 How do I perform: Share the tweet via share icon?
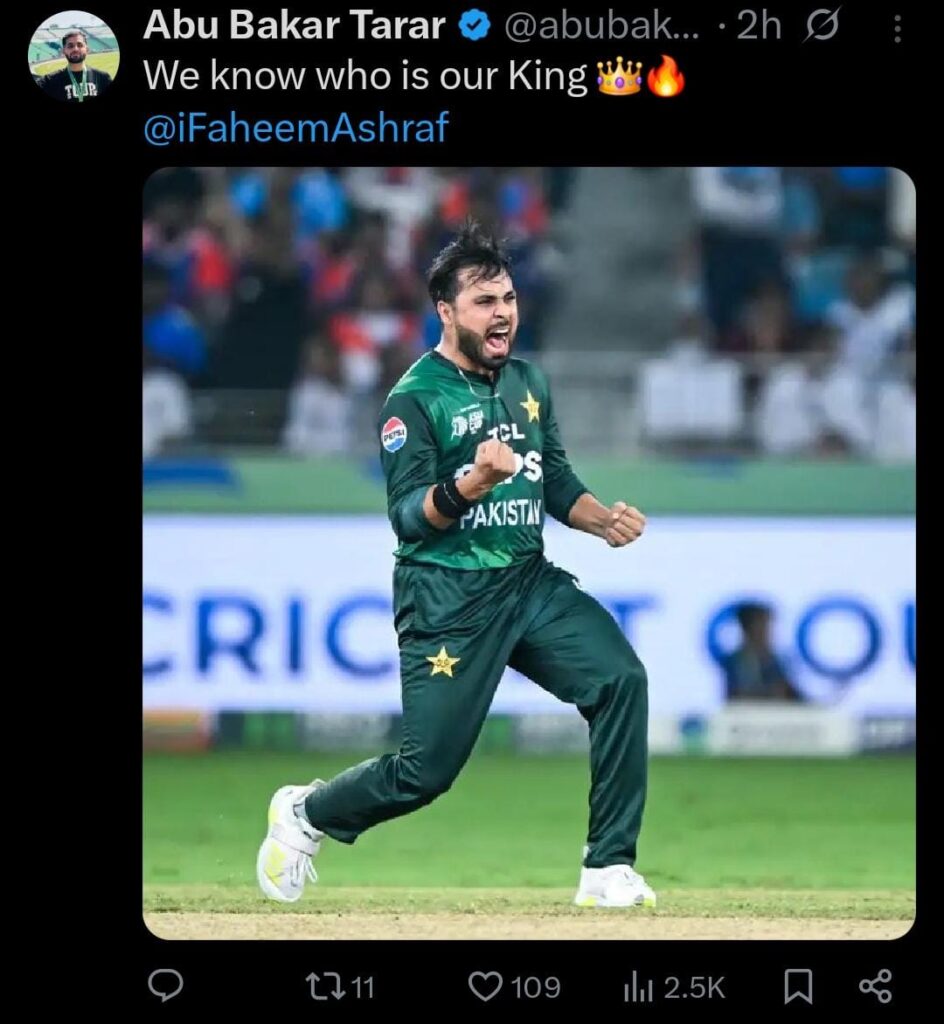click(875, 986)
